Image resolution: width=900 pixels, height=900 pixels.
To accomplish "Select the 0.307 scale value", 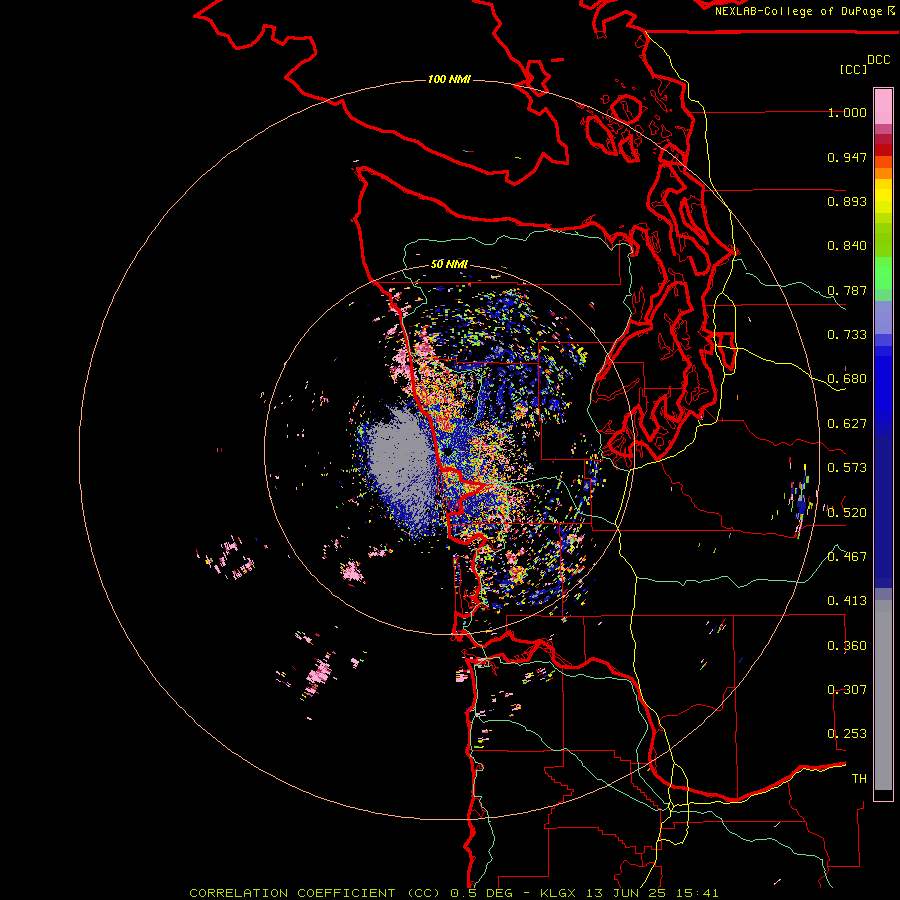I will tap(847, 690).
